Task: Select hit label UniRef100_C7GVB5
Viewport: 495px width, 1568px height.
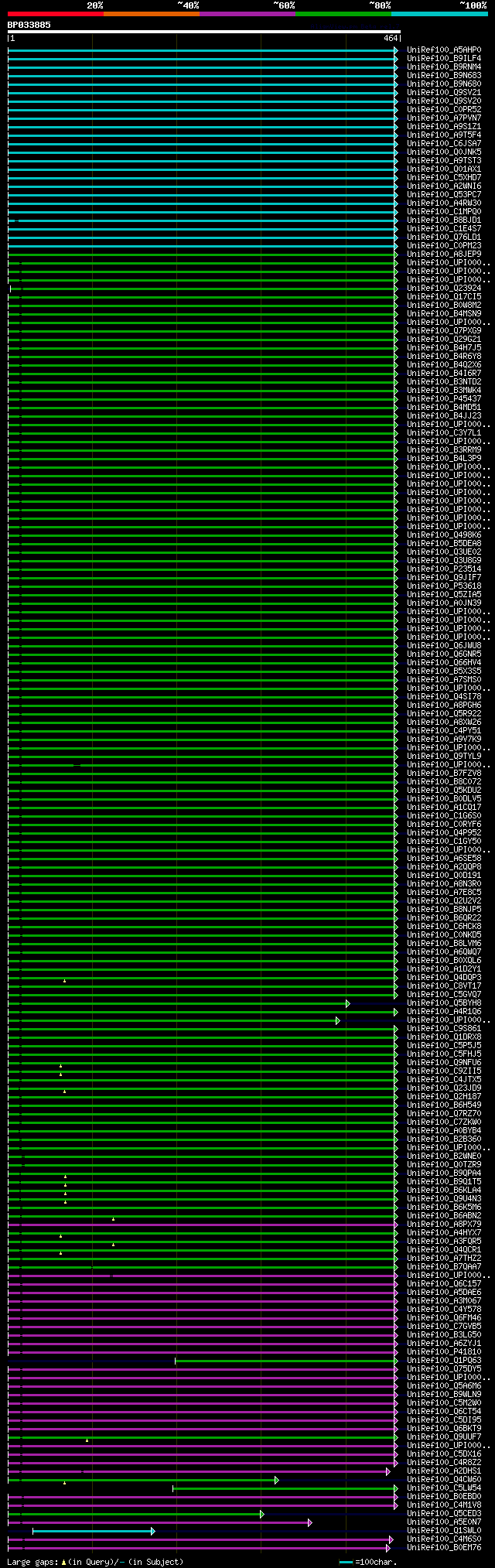Action: coord(444,1327)
